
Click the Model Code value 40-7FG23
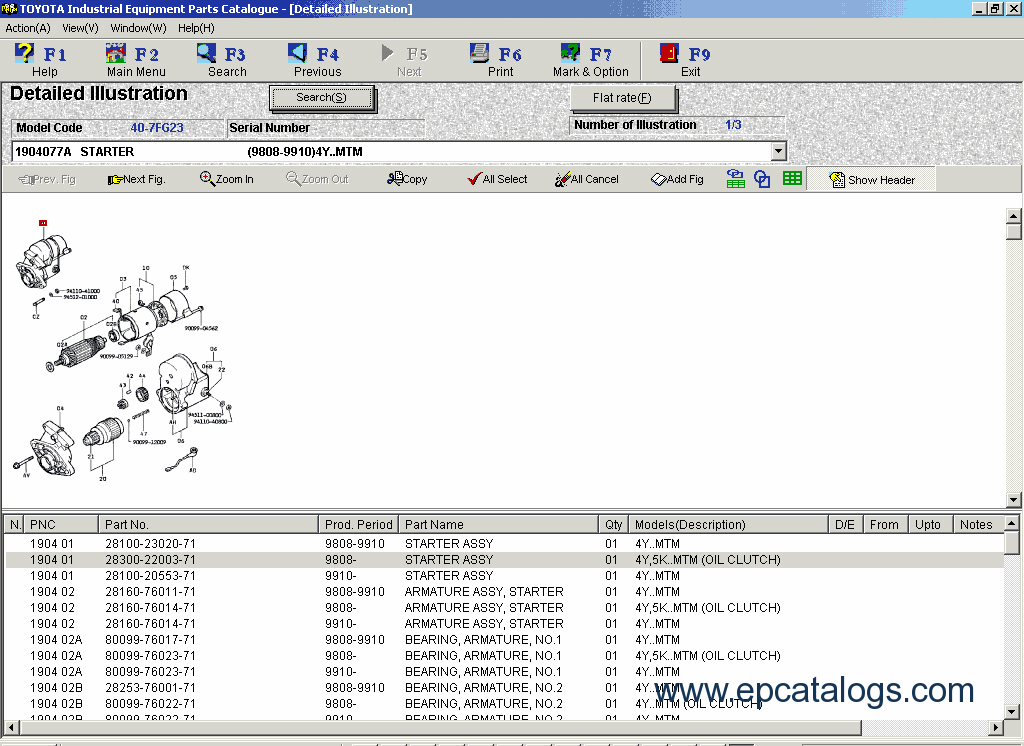click(x=157, y=128)
